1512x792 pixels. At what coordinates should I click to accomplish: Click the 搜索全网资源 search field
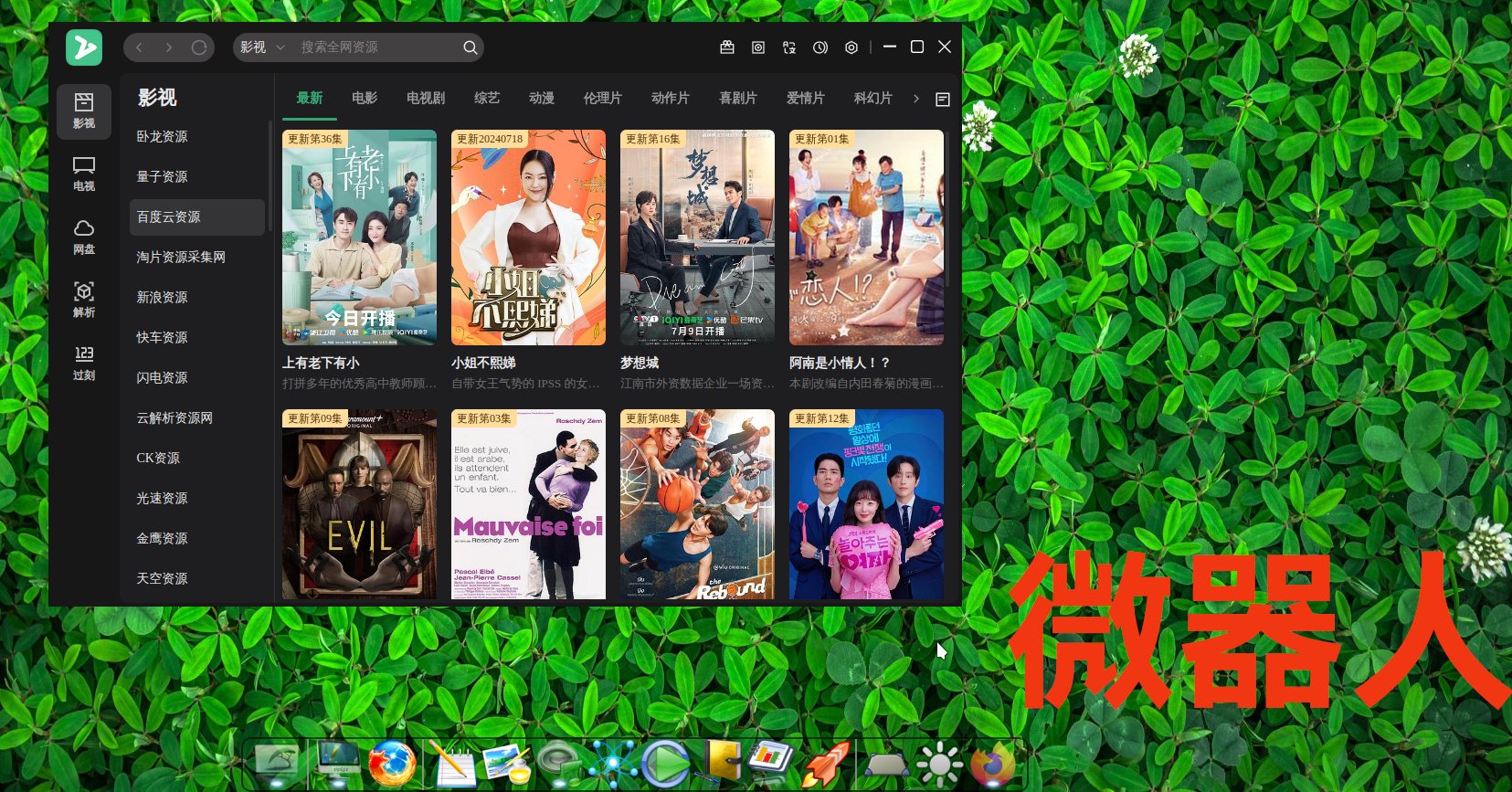(x=376, y=48)
